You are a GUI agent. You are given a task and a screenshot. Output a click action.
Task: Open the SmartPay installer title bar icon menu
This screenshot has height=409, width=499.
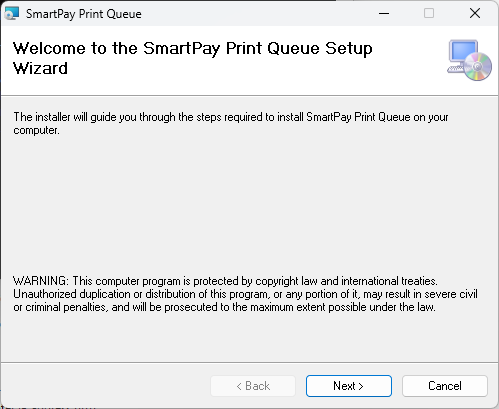click(12, 13)
